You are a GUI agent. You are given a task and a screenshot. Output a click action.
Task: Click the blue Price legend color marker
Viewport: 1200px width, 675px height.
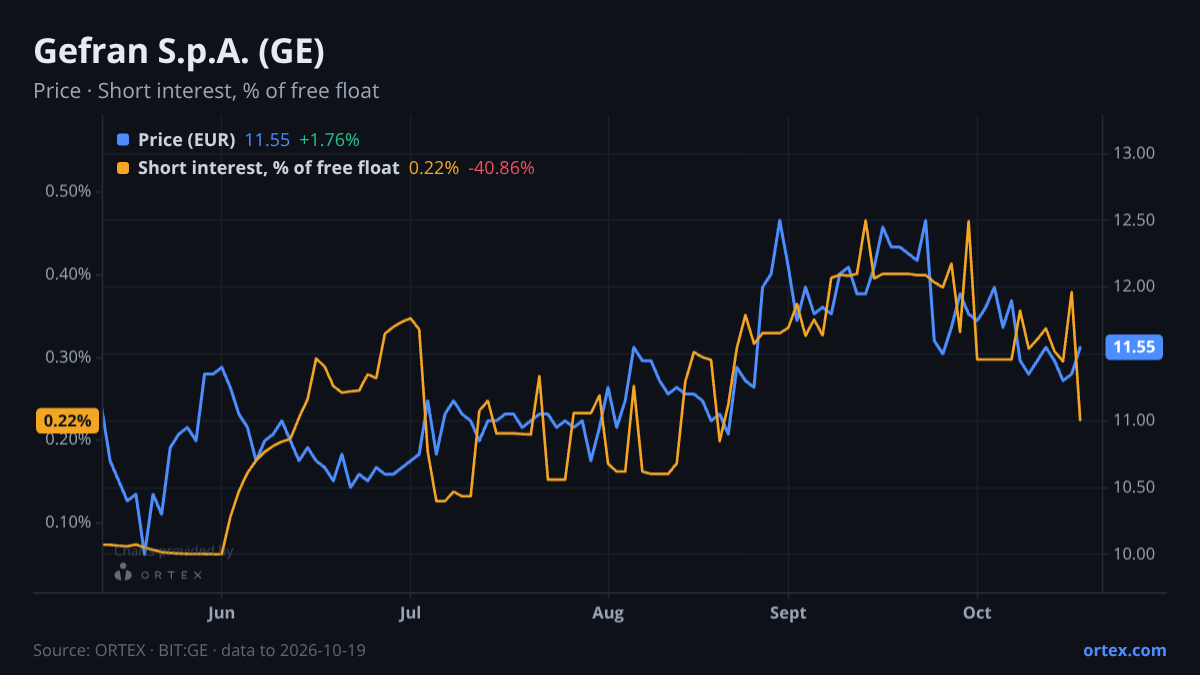(123, 140)
